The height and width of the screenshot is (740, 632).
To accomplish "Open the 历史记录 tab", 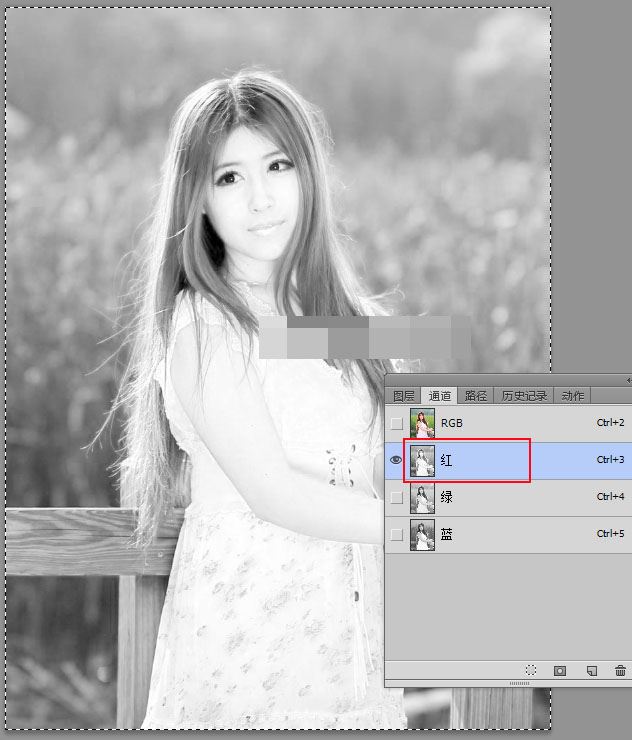I will 524,396.
